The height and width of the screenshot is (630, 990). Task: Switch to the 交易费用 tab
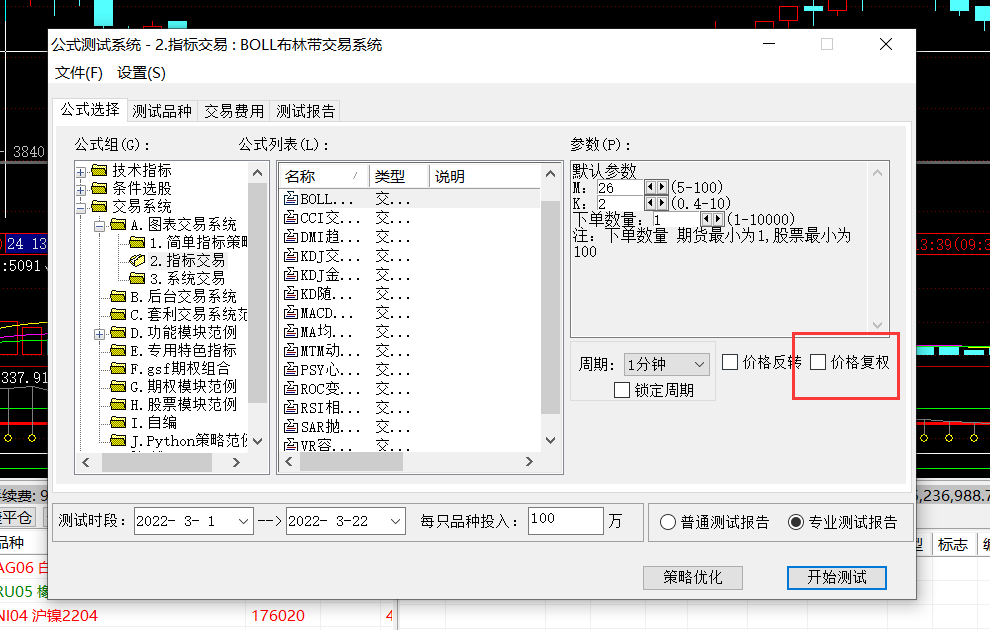click(234, 112)
